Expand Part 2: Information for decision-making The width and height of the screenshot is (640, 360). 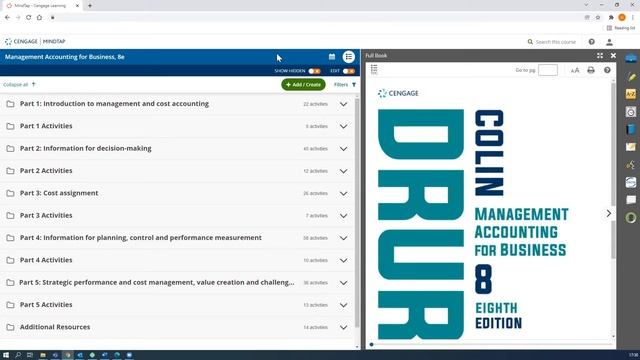[x=344, y=149]
